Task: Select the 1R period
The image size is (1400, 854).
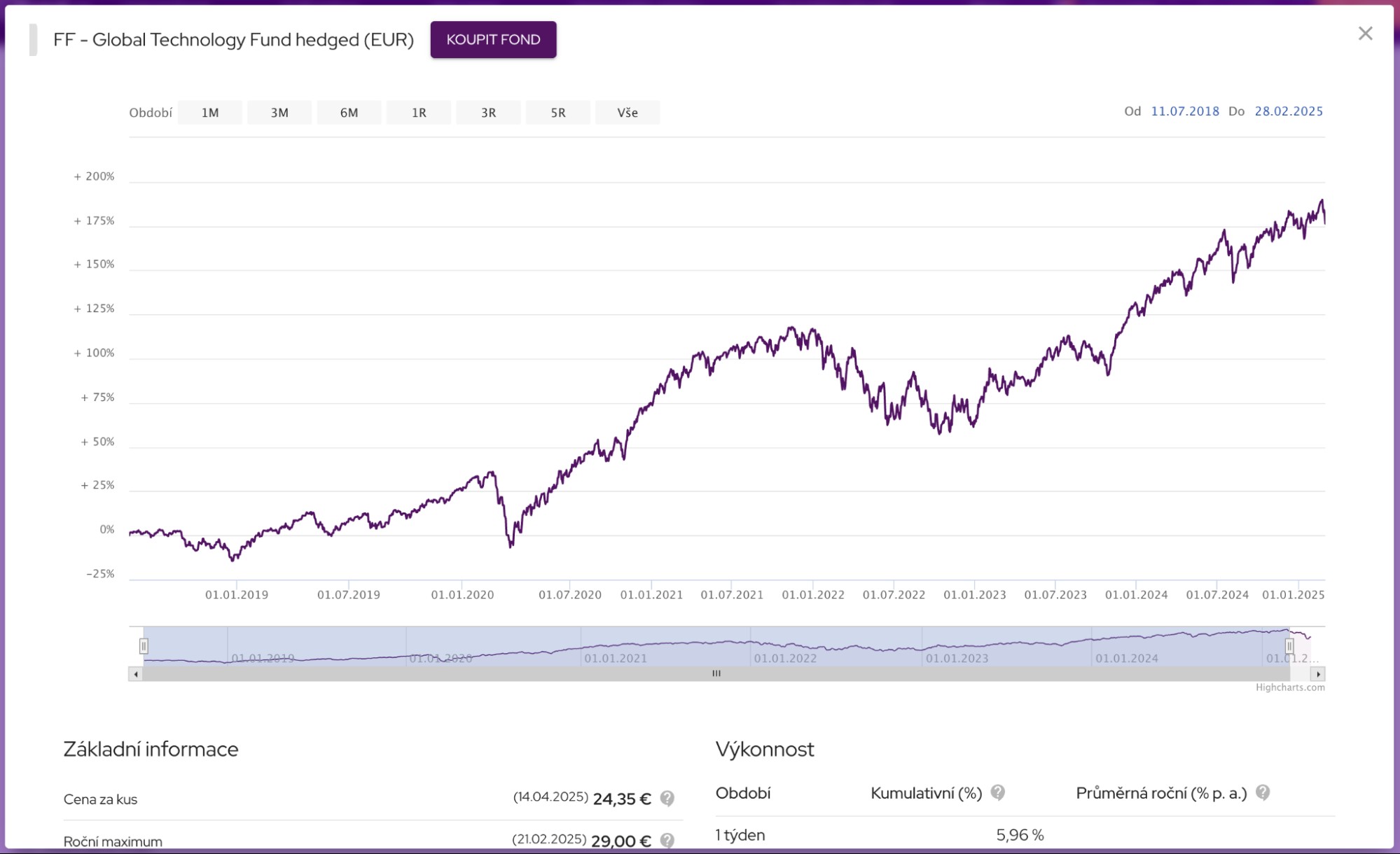Action: coord(418,112)
